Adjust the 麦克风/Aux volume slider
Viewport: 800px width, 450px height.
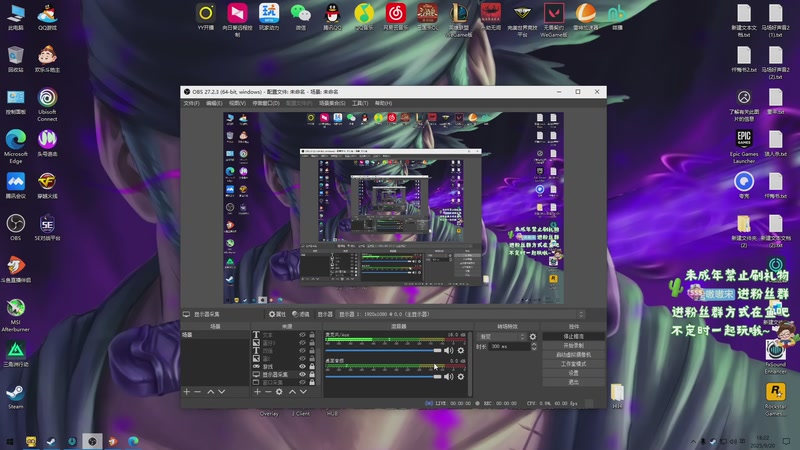point(383,351)
